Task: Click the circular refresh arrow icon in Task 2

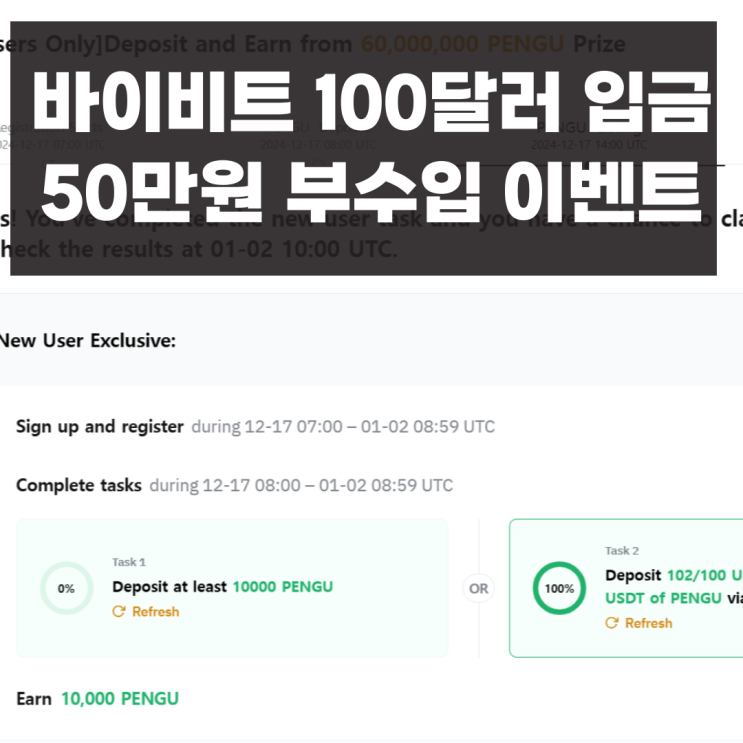Action: click(612, 623)
